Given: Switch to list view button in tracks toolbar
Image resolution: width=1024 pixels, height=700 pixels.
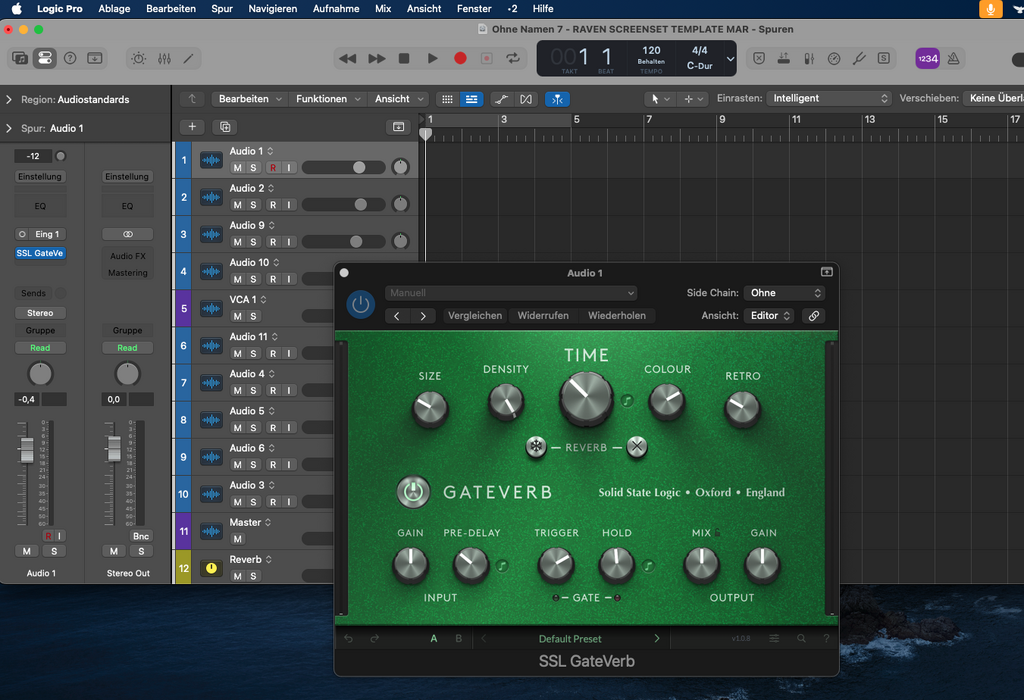Looking at the screenshot, I should [x=471, y=99].
